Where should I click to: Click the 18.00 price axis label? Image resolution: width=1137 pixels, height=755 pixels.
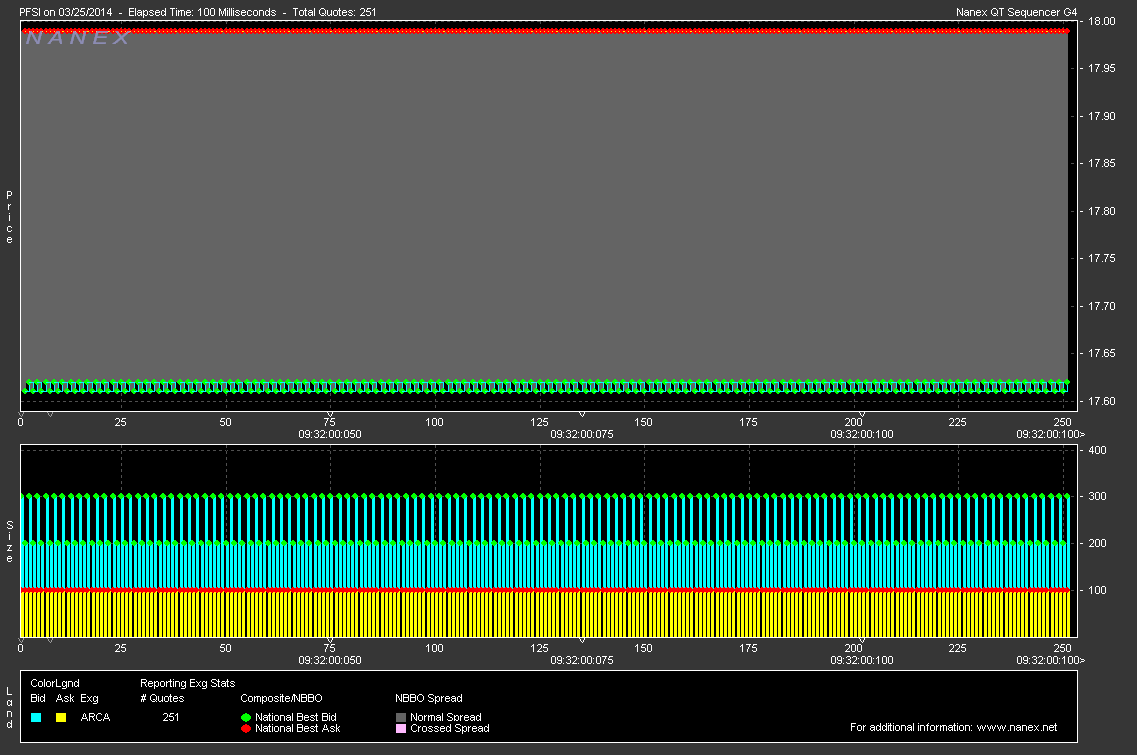[x=1101, y=21]
